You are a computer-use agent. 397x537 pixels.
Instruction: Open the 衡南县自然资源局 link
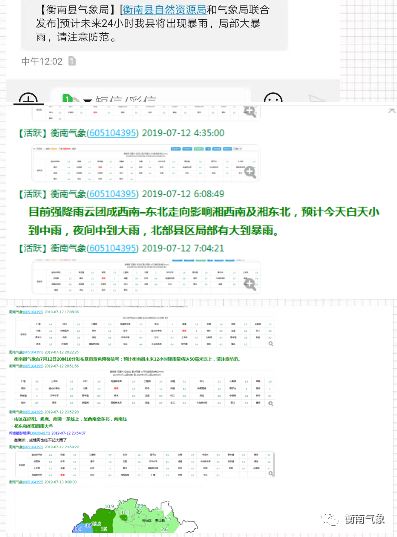coord(164,10)
